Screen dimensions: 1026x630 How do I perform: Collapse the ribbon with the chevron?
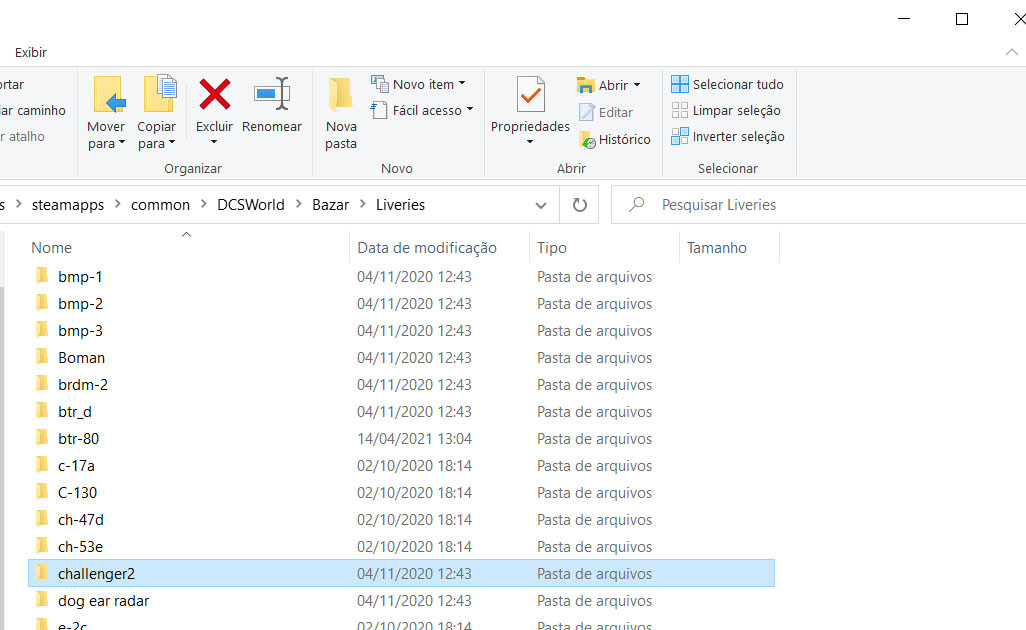coord(1012,52)
